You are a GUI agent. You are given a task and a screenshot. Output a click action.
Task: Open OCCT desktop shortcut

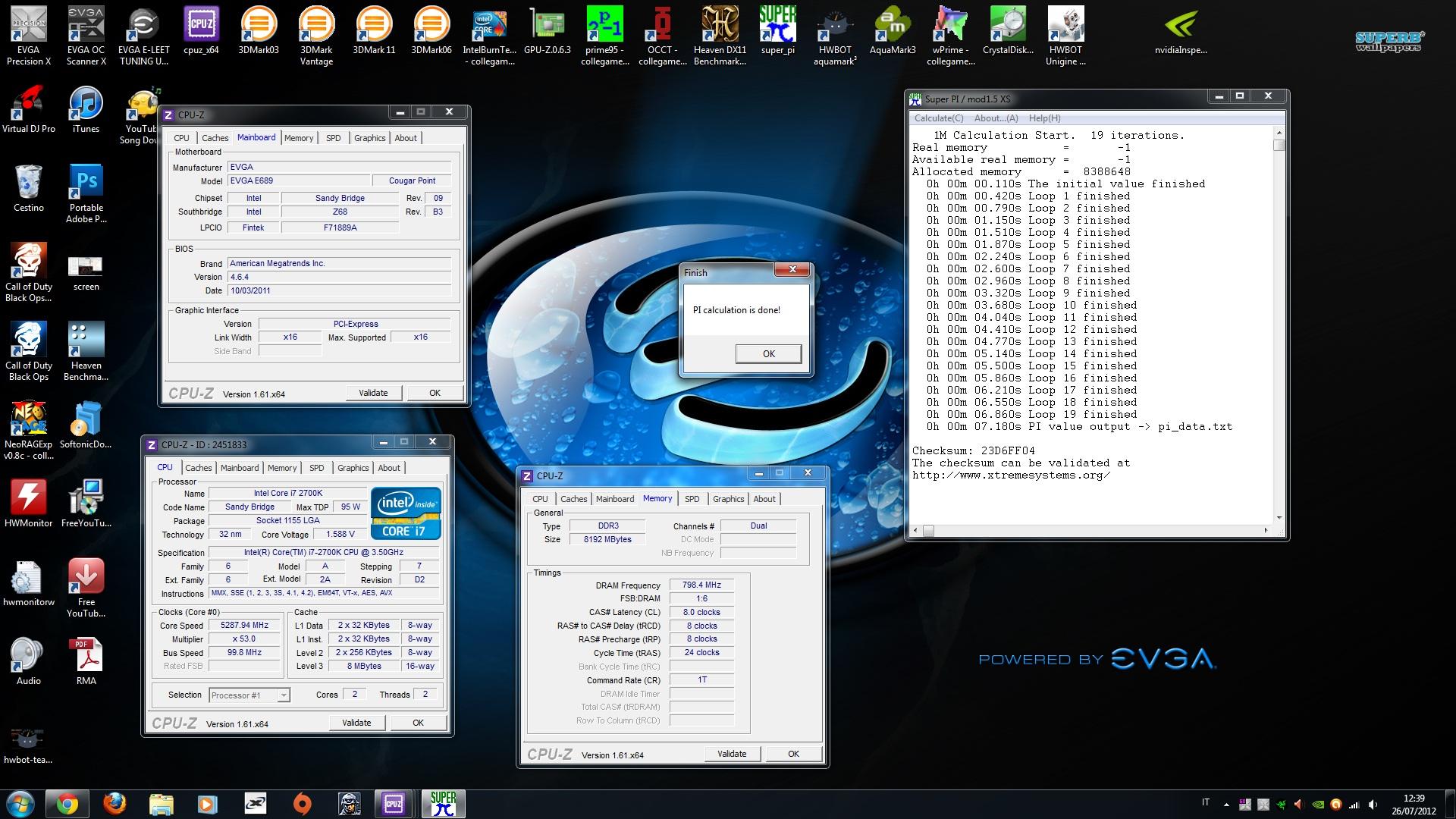(662, 36)
